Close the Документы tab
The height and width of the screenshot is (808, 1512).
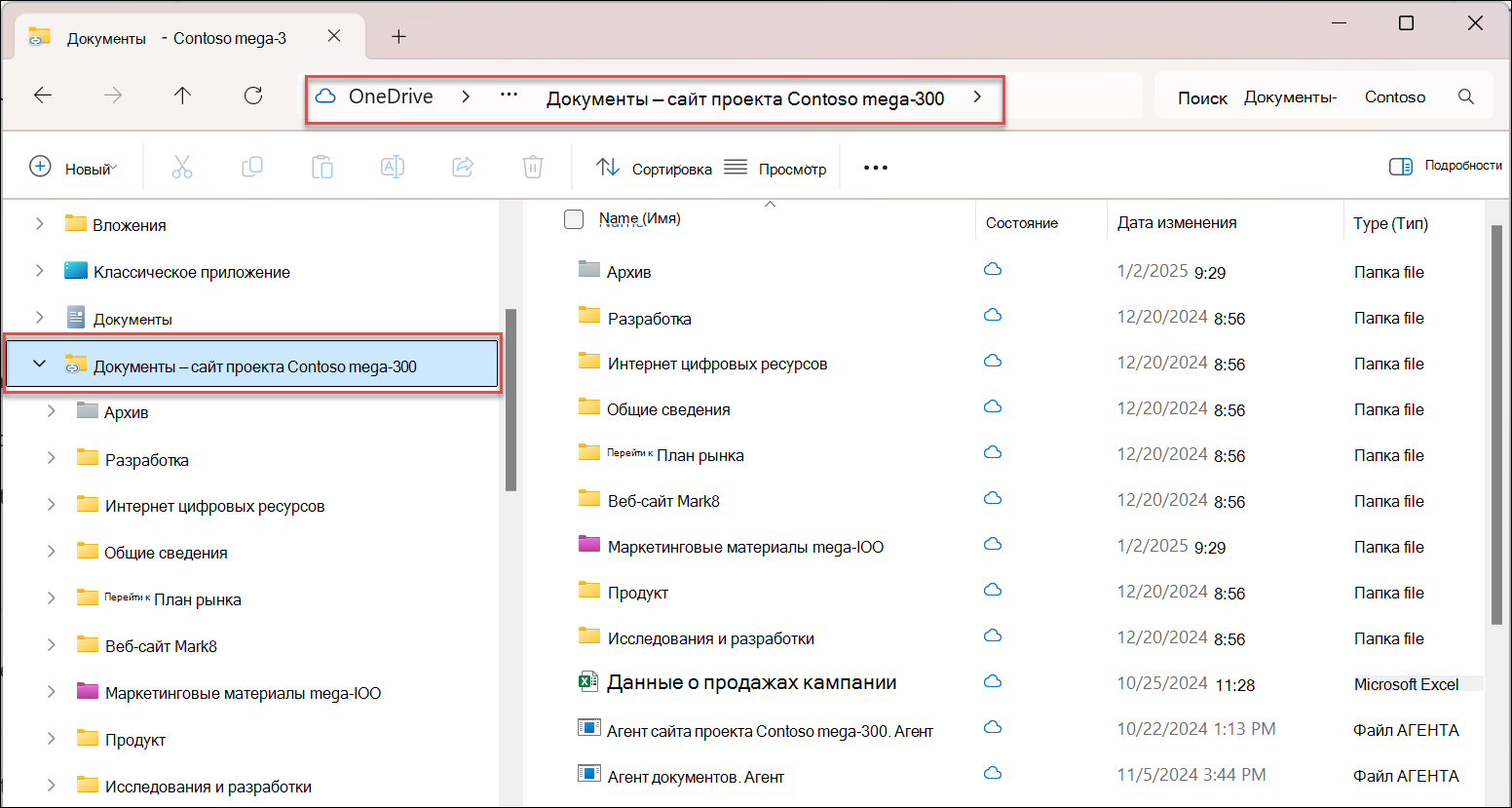(x=334, y=36)
